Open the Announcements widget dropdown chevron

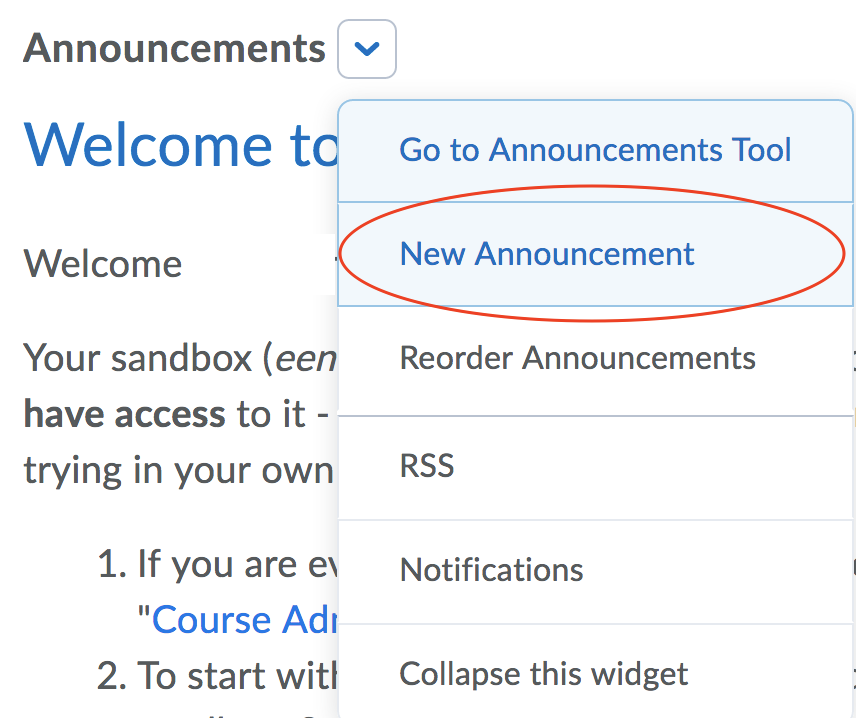367,49
